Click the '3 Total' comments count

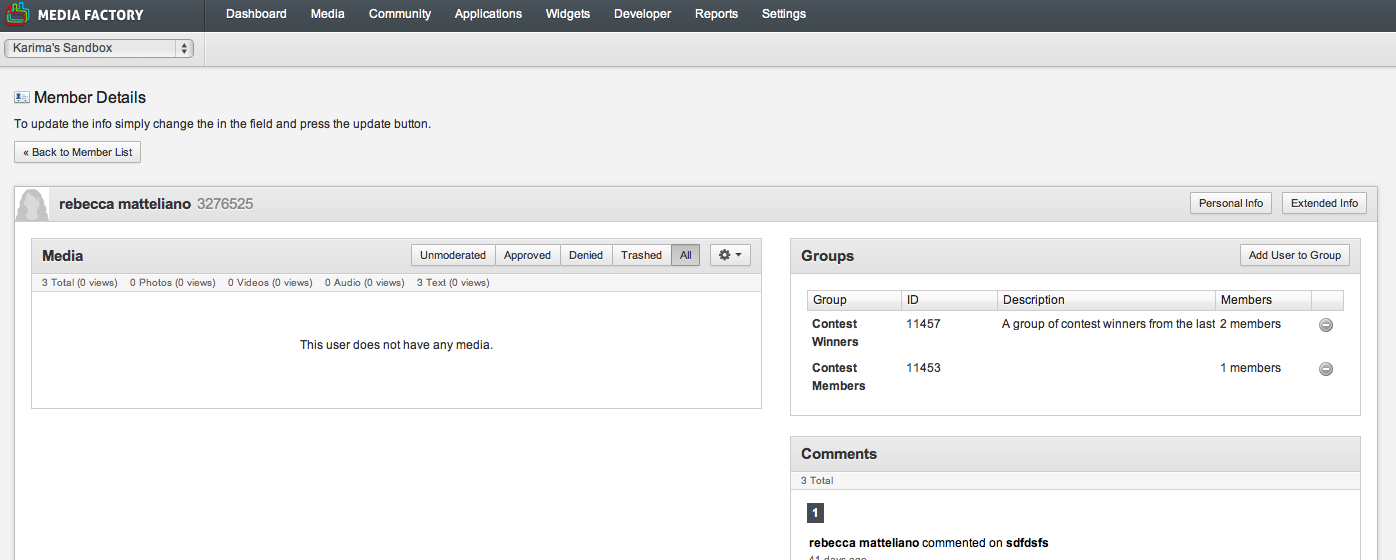817,481
